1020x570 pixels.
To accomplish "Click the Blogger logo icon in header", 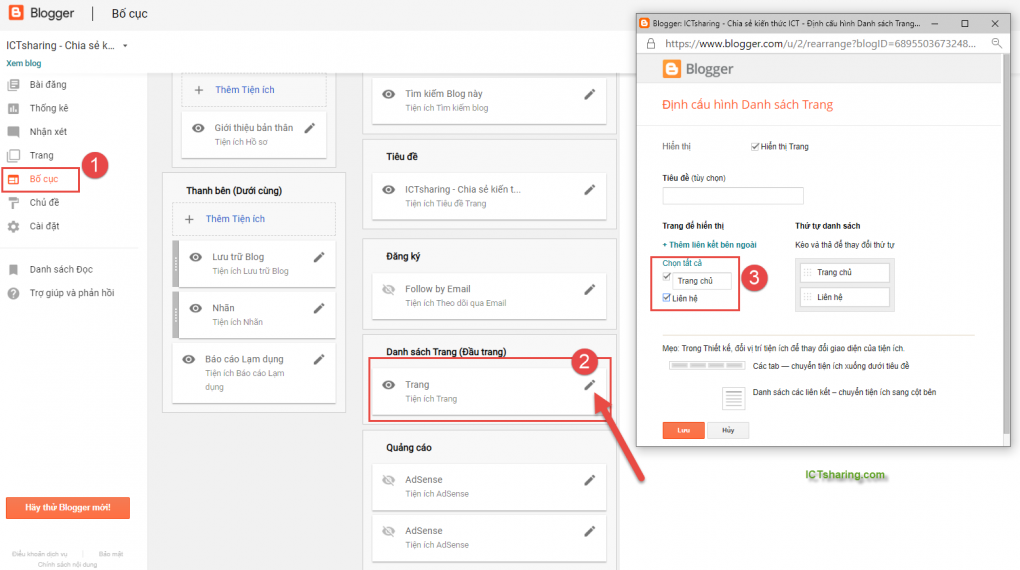I will coord(16,12).
